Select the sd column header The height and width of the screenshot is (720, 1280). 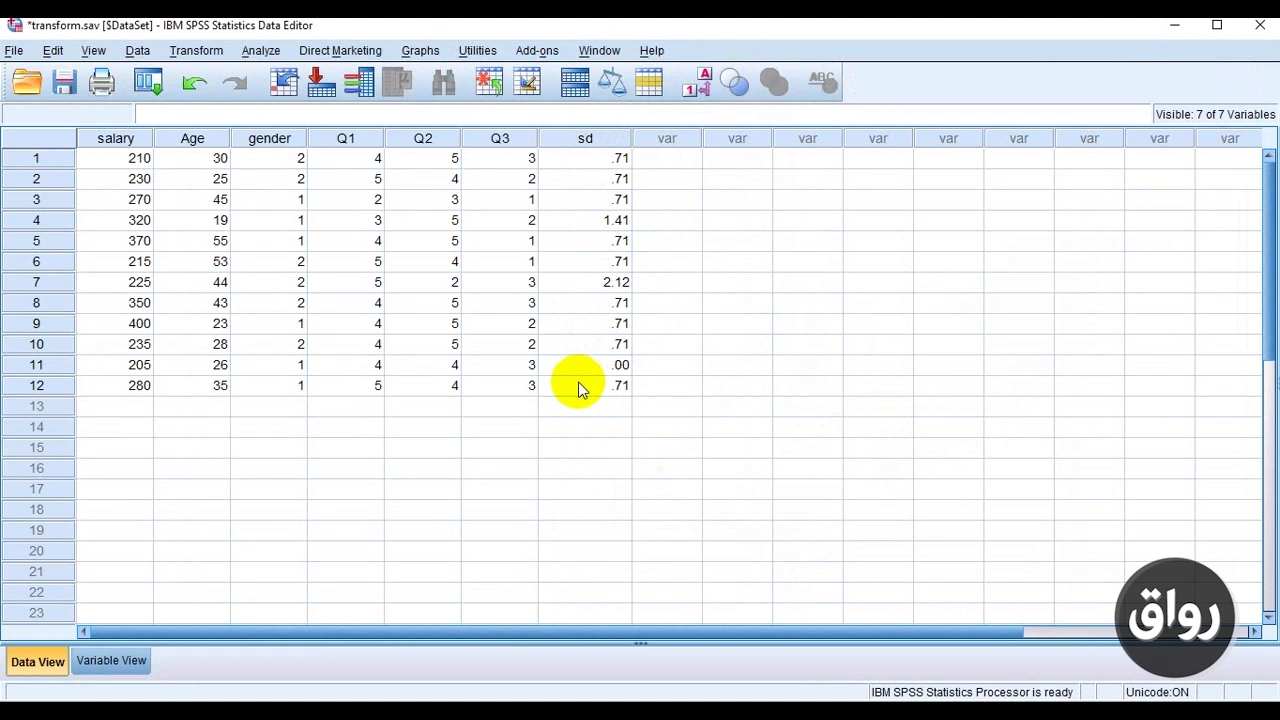pyautogui.click(x=585, y=139)
